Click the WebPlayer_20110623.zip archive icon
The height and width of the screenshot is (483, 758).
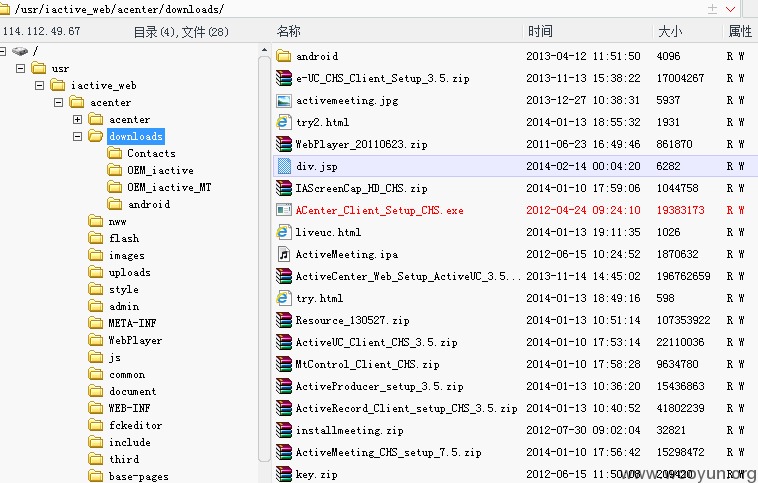tap(284, 144)
